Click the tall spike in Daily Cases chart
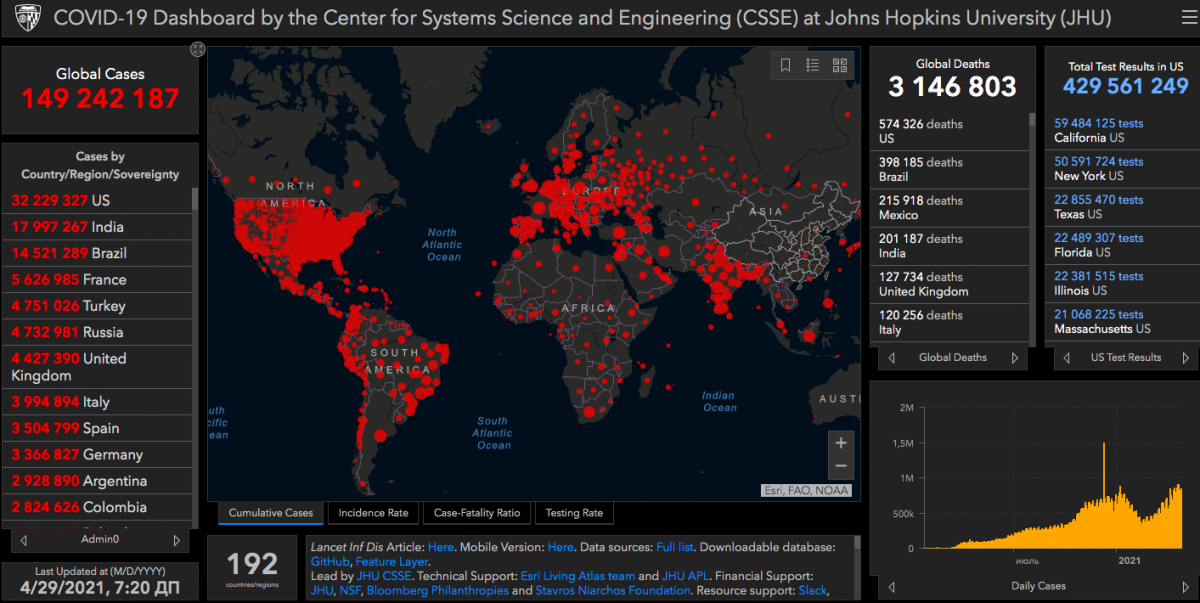The height and width of the screenshot is (603, 1200). (x=1104, y=495)
